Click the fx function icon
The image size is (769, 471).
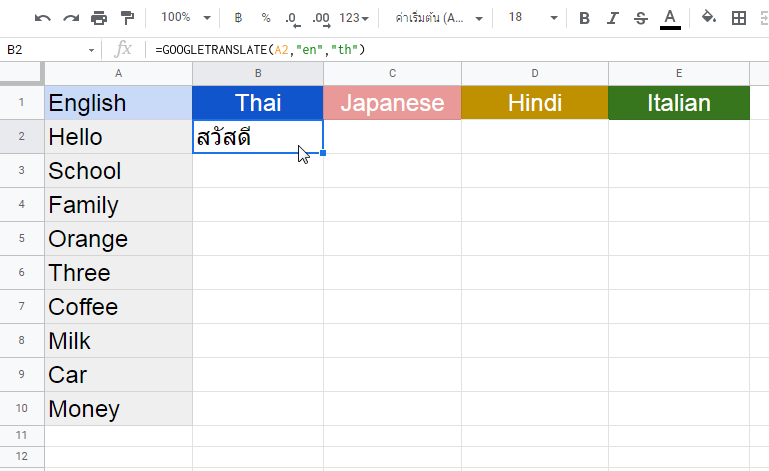(123, 49)
